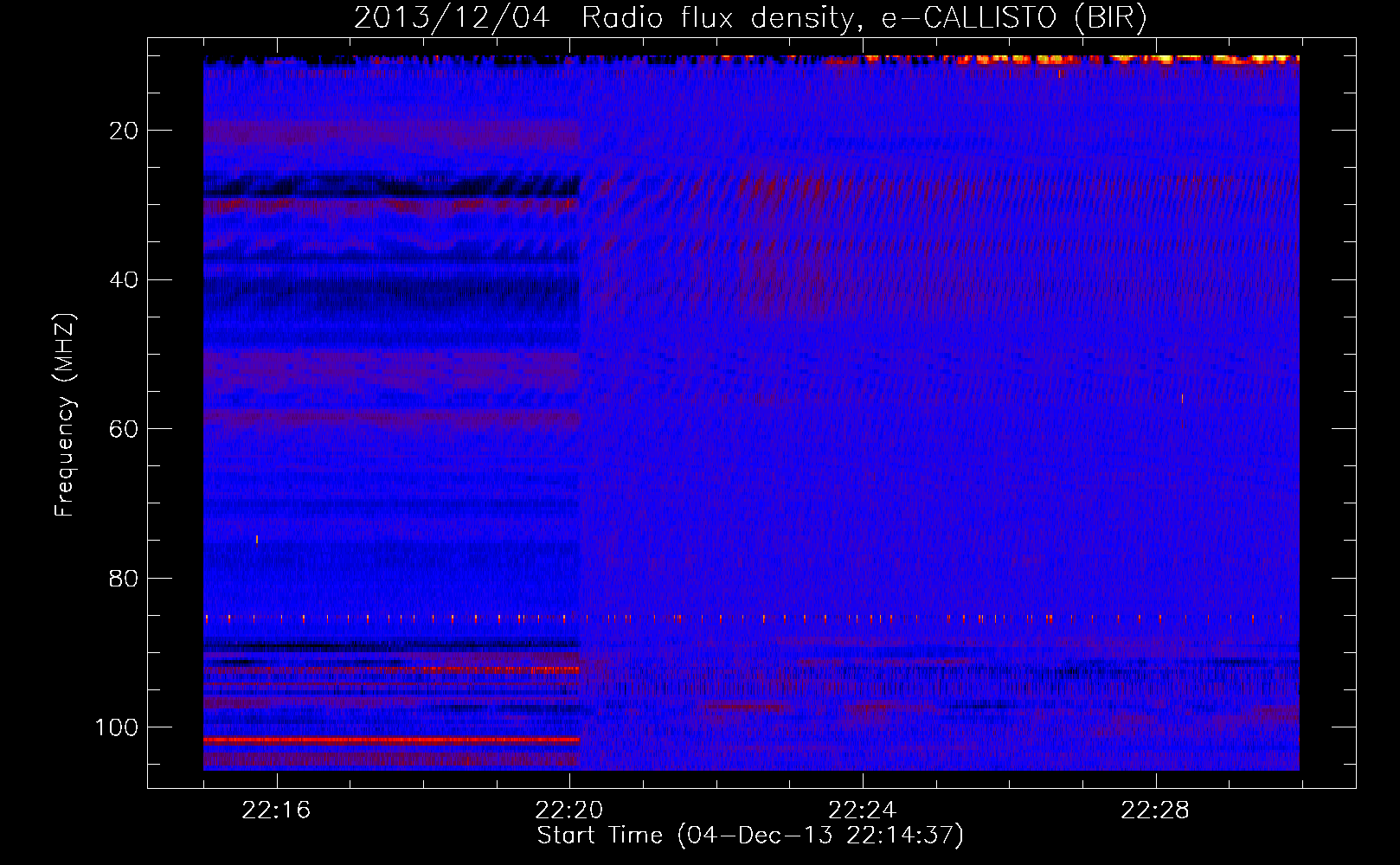Select the 40 frequency tick label
This screenshot has width=1400, height=865.
(124, 279)
